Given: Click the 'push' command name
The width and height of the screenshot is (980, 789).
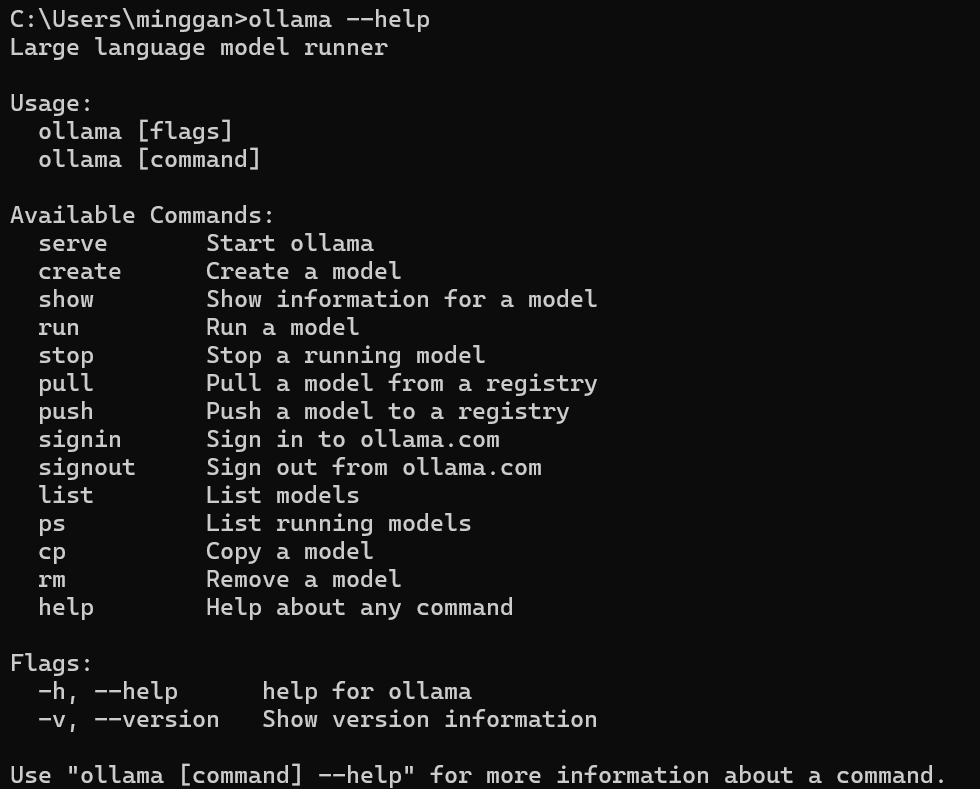Looking at the screenshot, I should point(66,412).
